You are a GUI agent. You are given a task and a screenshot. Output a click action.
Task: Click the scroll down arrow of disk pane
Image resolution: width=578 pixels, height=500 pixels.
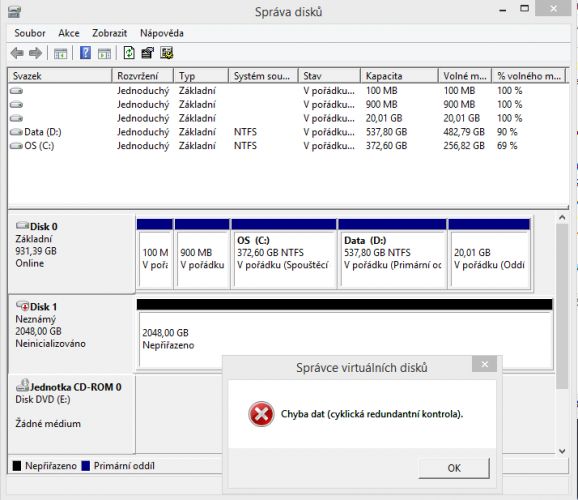coord(562,451)
